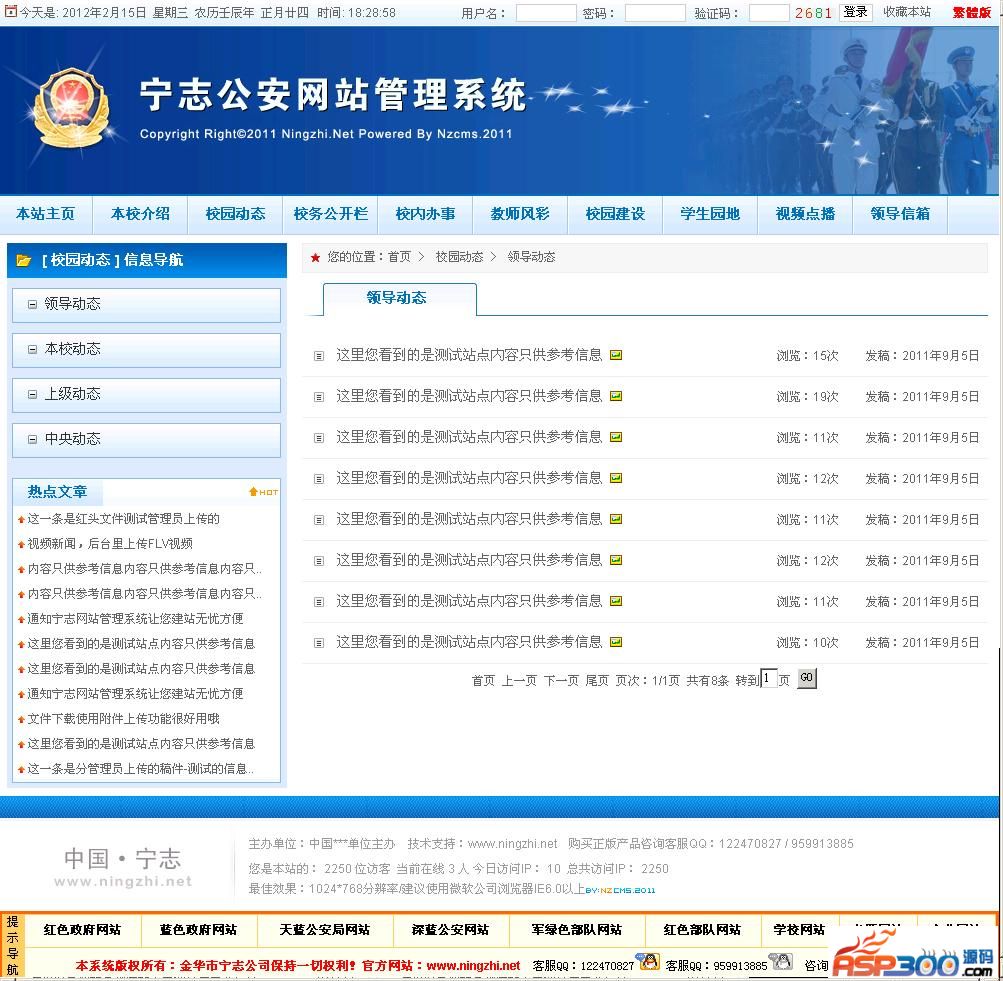Click the image badge on first article

[616, 355]
